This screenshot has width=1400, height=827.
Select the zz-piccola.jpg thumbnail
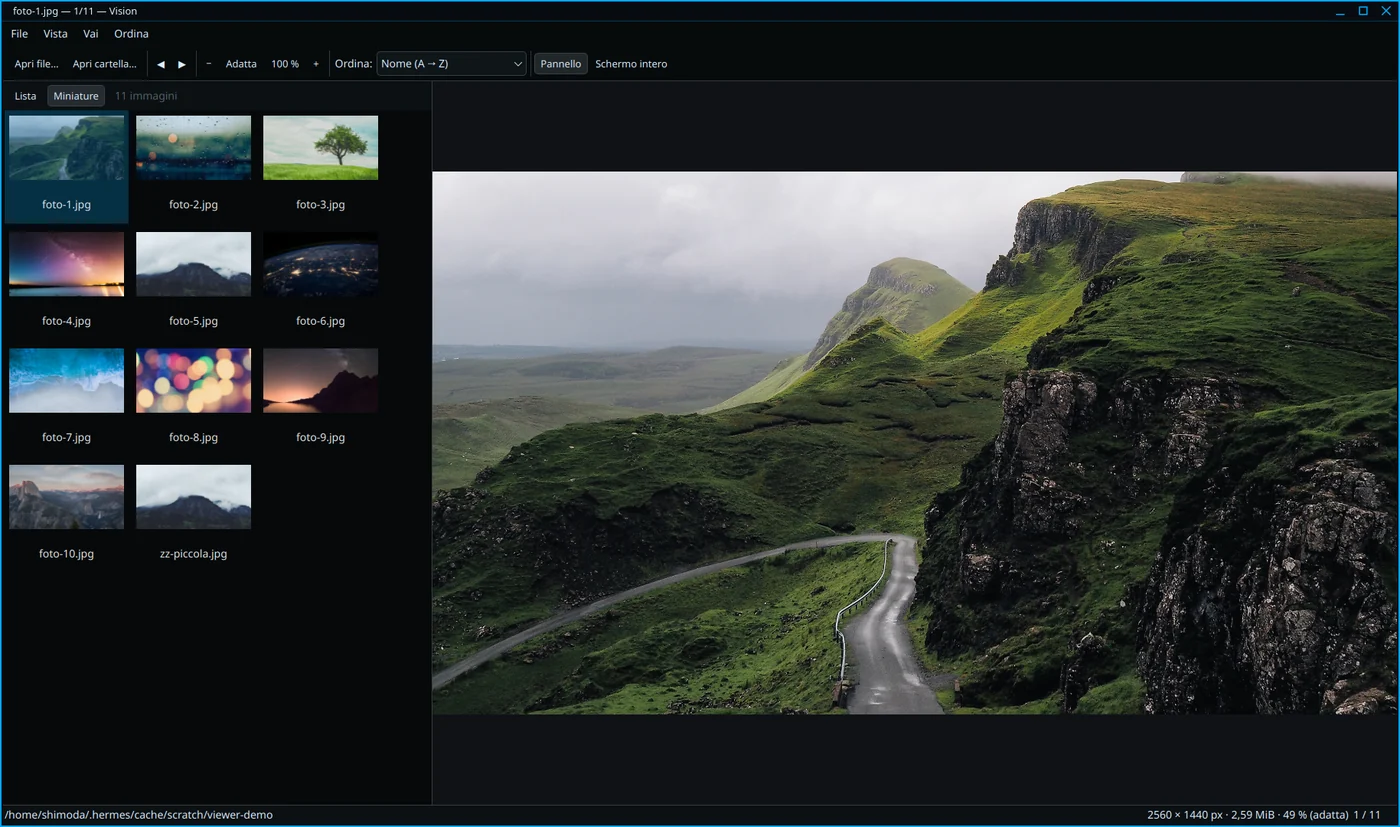tap(193, 515)
